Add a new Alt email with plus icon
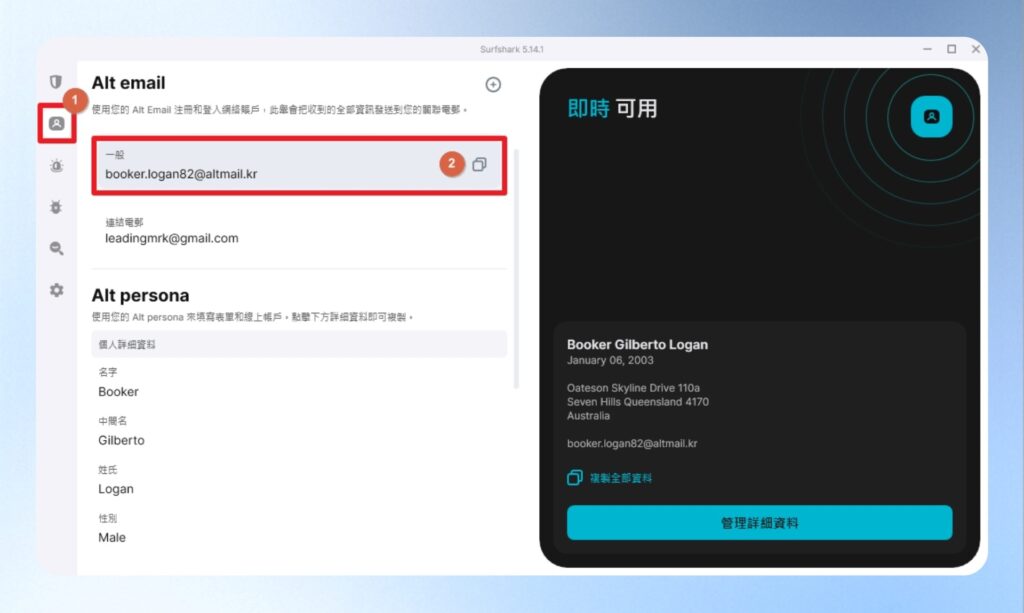 point(493,84)
